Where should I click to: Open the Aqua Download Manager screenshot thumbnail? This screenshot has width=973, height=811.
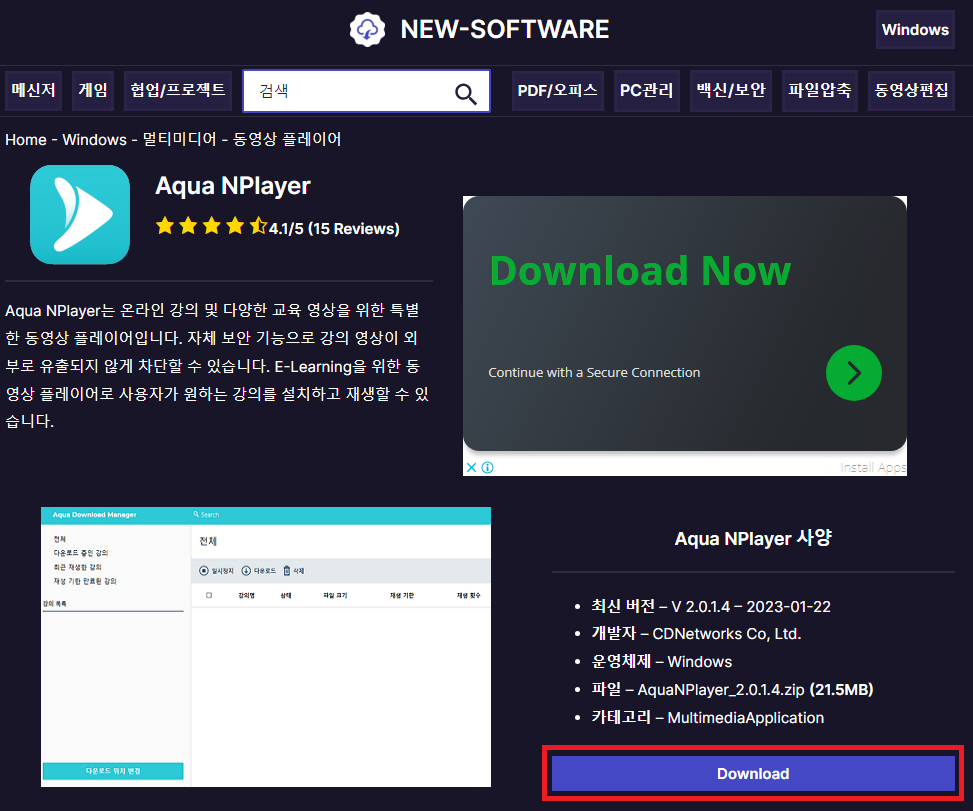pos(266,647)
